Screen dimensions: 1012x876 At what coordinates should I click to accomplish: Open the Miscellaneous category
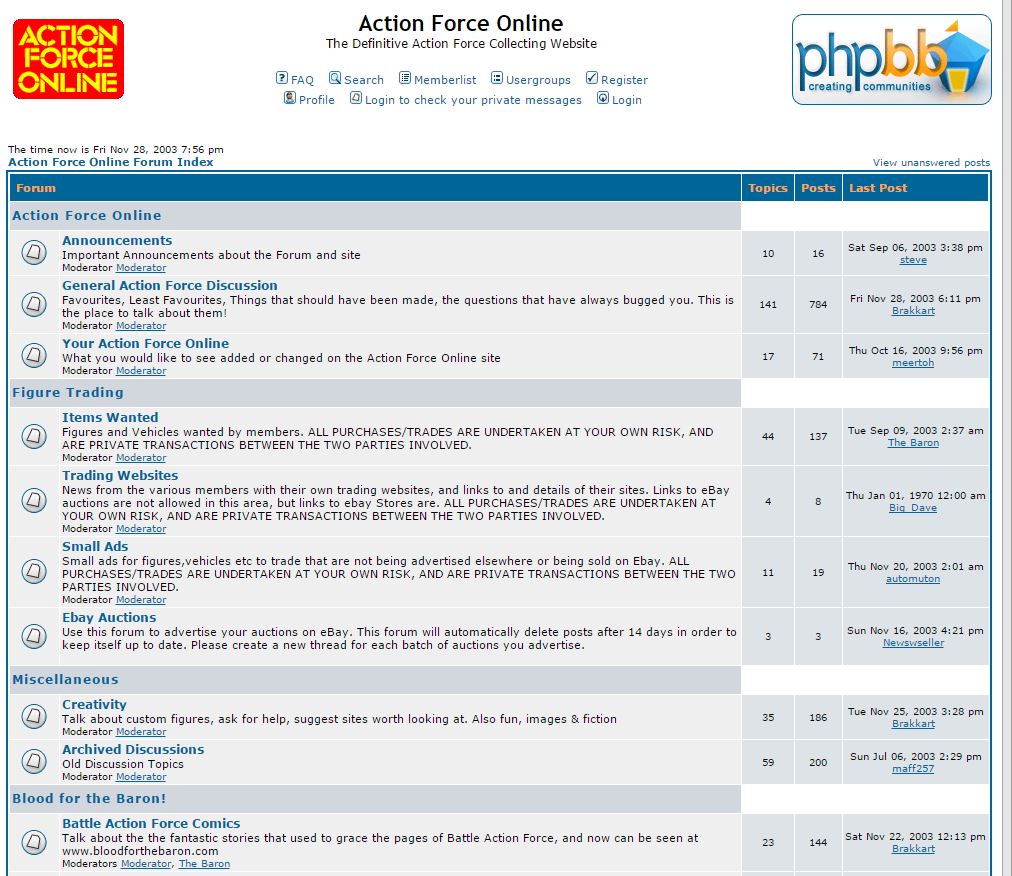point(65,680)
